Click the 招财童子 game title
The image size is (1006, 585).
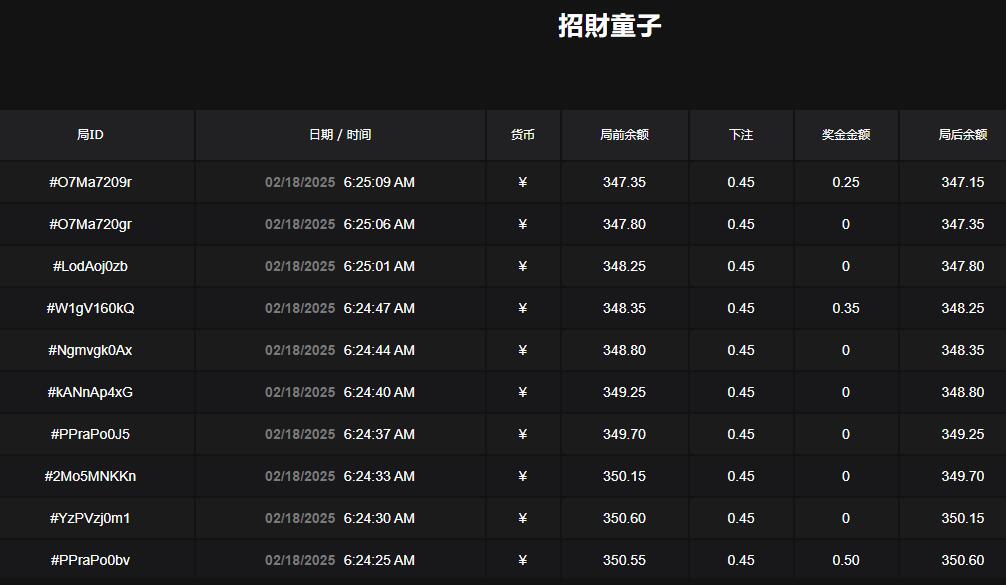coord(609,26)
